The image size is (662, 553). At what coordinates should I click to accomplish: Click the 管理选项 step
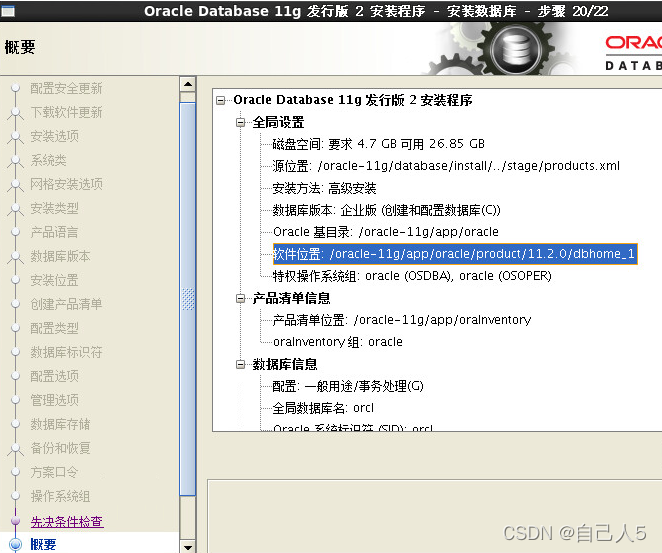tap(54, 400)
